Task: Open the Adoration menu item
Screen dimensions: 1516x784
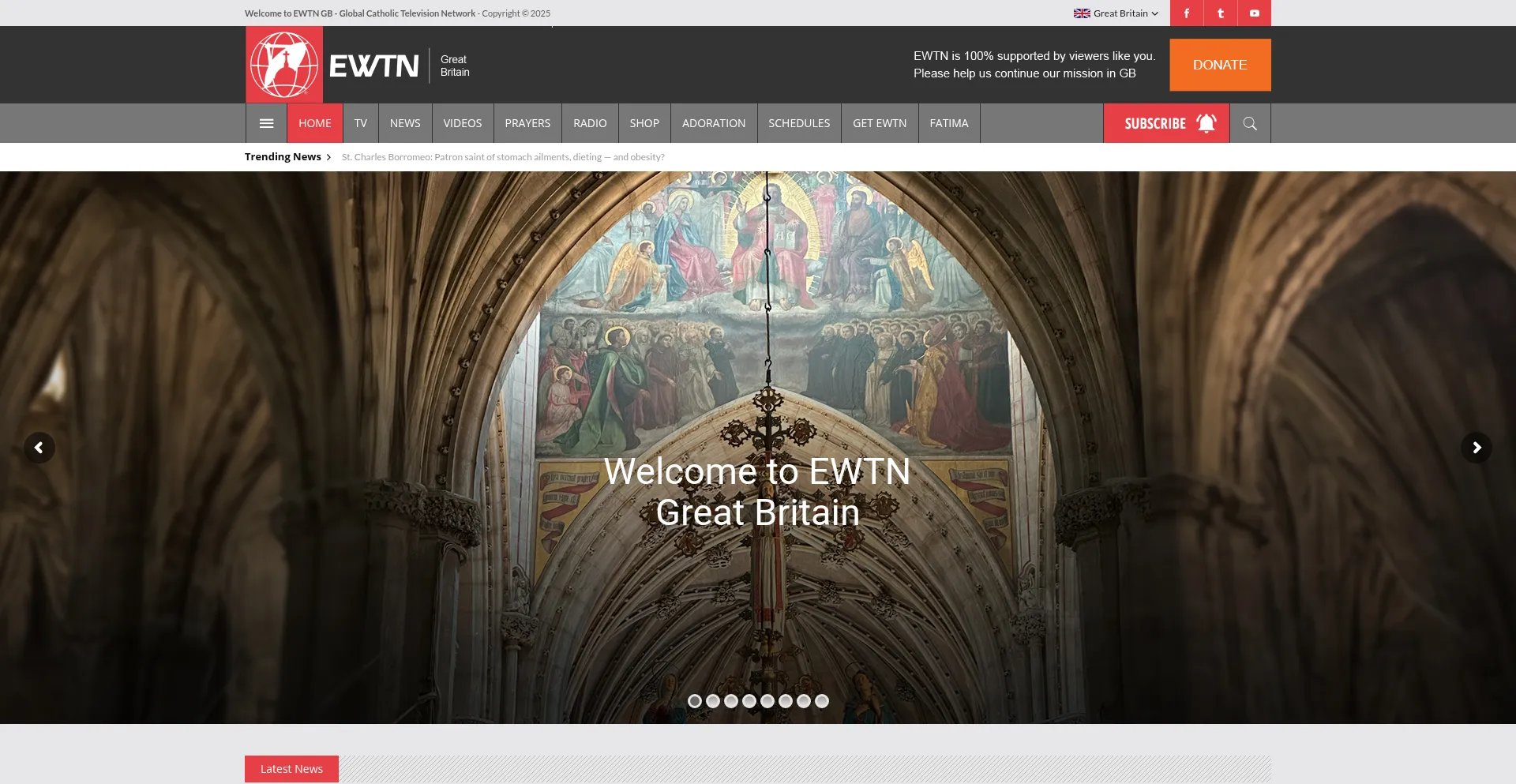Action: (714, 123)
